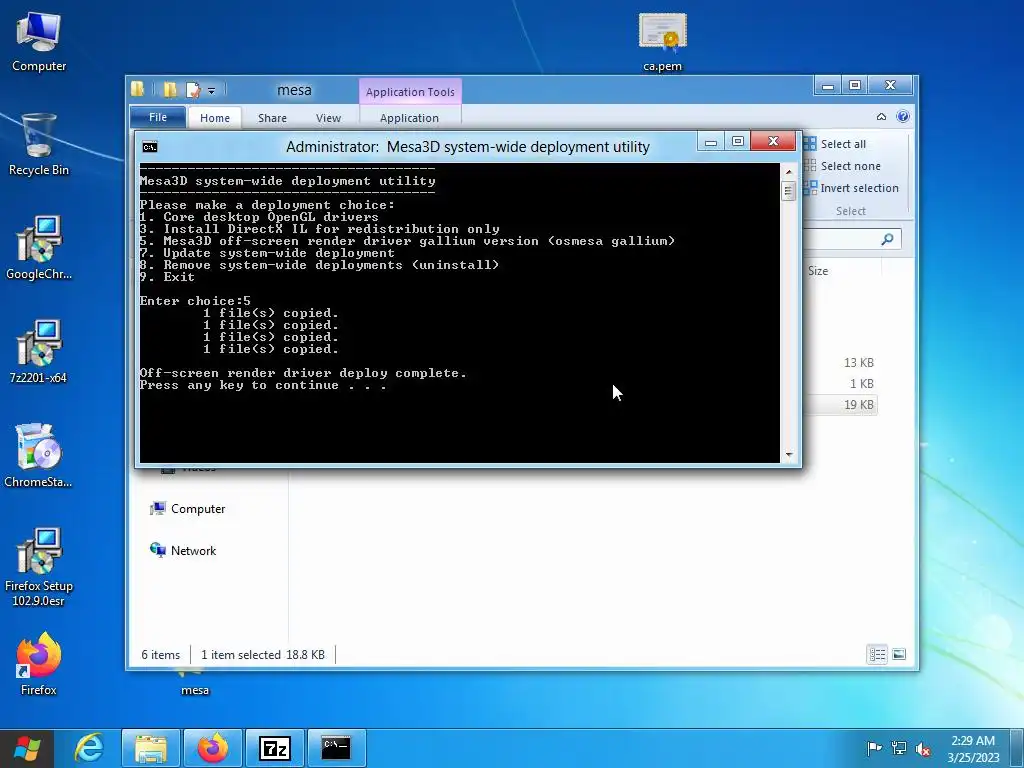This screenshot has height=768, width=1024.
Task: Minimize the Mesa3D deployment utility console
Action: 711,141
